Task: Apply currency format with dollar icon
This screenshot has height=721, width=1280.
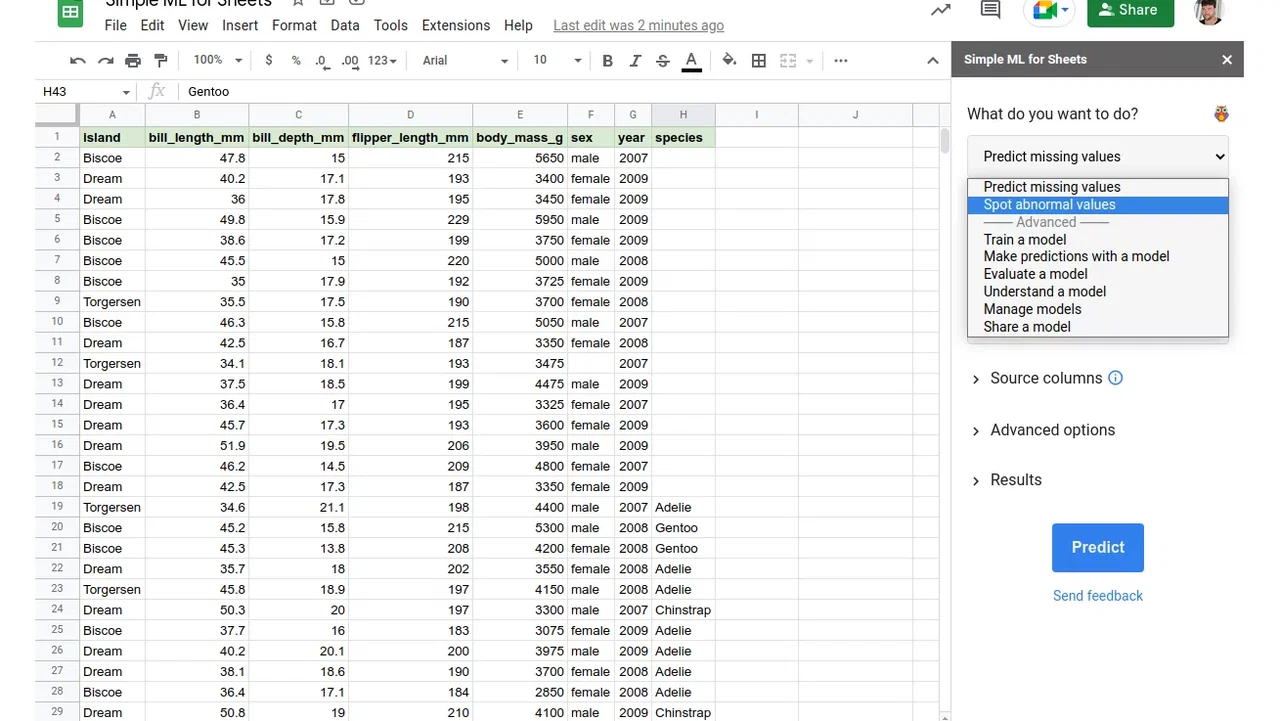Action: [269, 61]
